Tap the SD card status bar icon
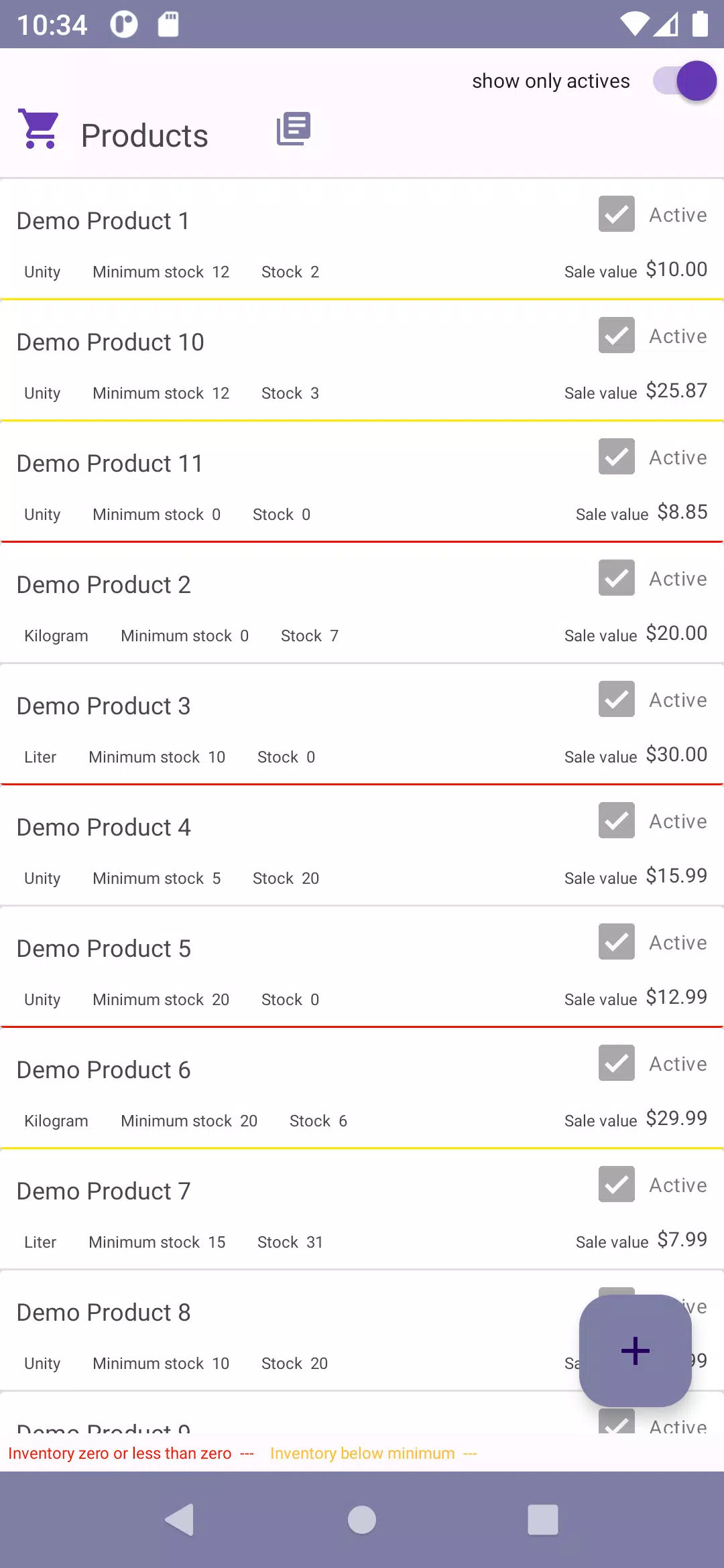Screen dimensions: 724x1568 [x=168, y=25]
